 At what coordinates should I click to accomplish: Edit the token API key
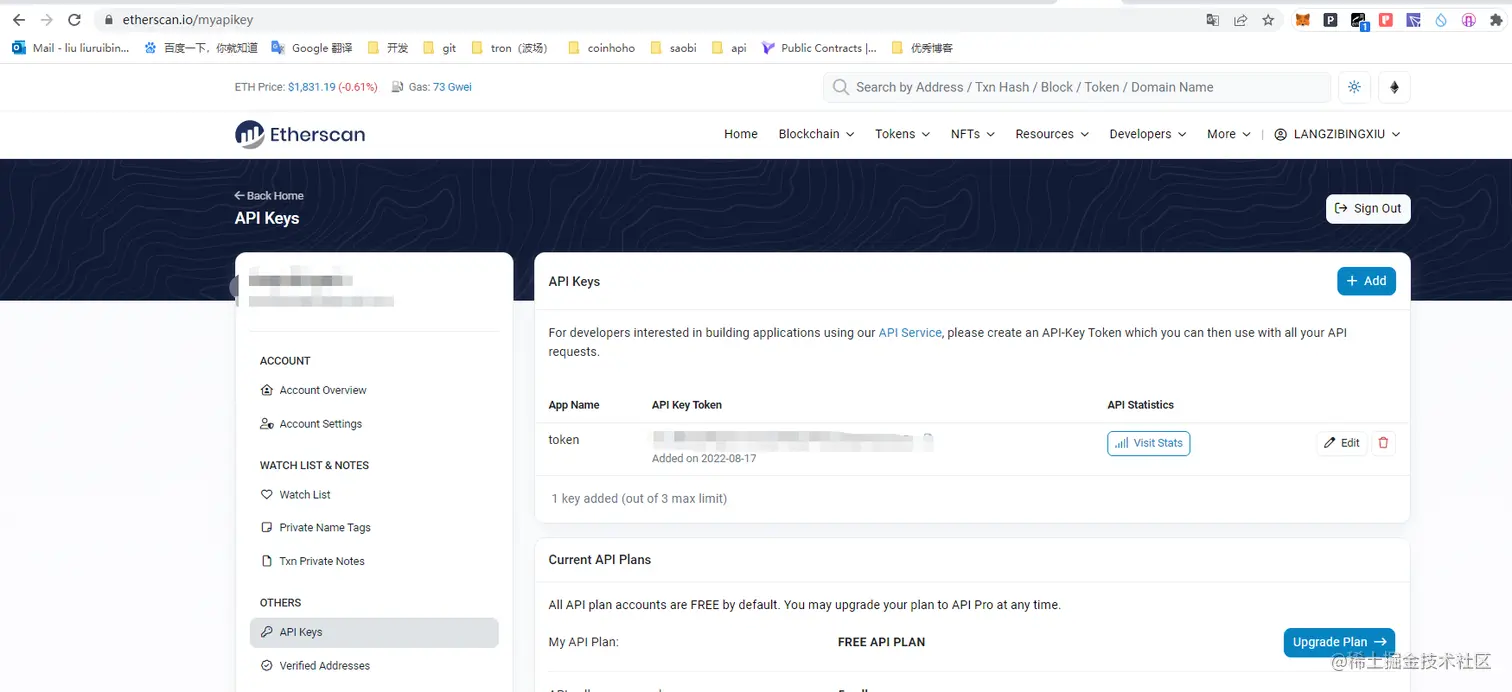tap(1342, 443)
